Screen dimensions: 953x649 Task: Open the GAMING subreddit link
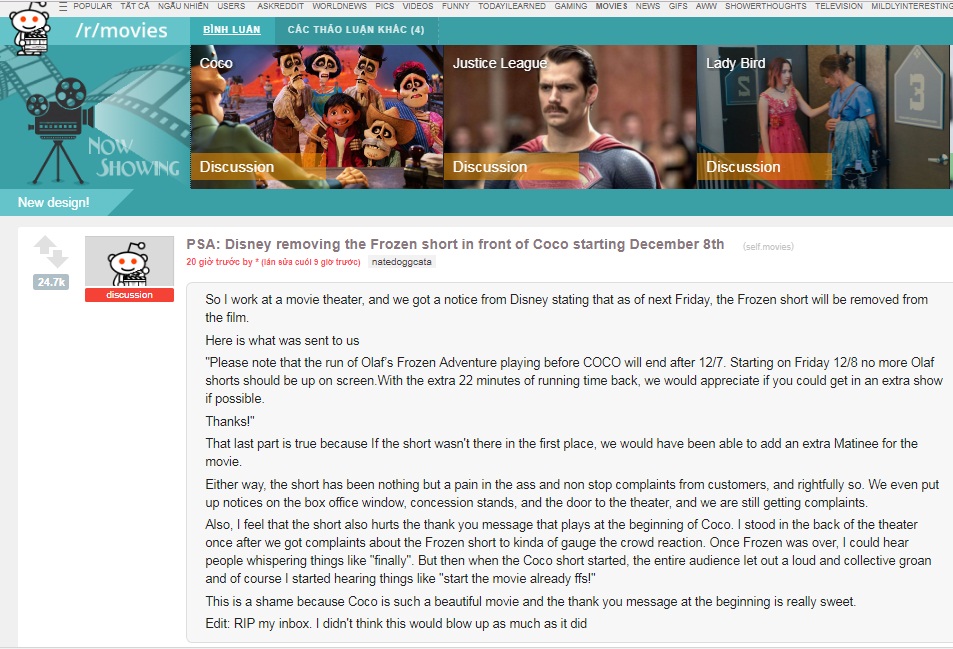tap(571, 6)
